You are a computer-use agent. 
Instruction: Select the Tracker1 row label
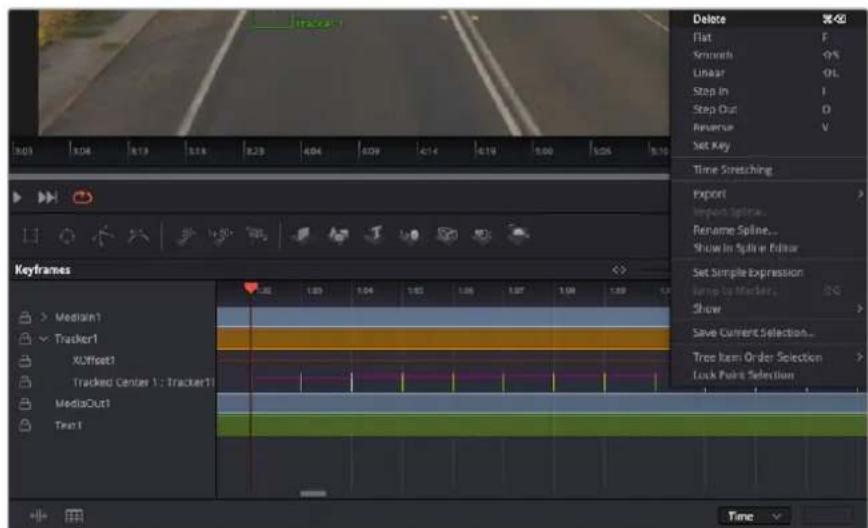76,339
